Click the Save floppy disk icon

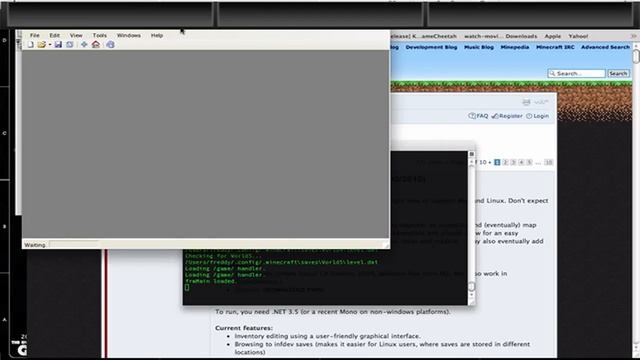(58, 44)
